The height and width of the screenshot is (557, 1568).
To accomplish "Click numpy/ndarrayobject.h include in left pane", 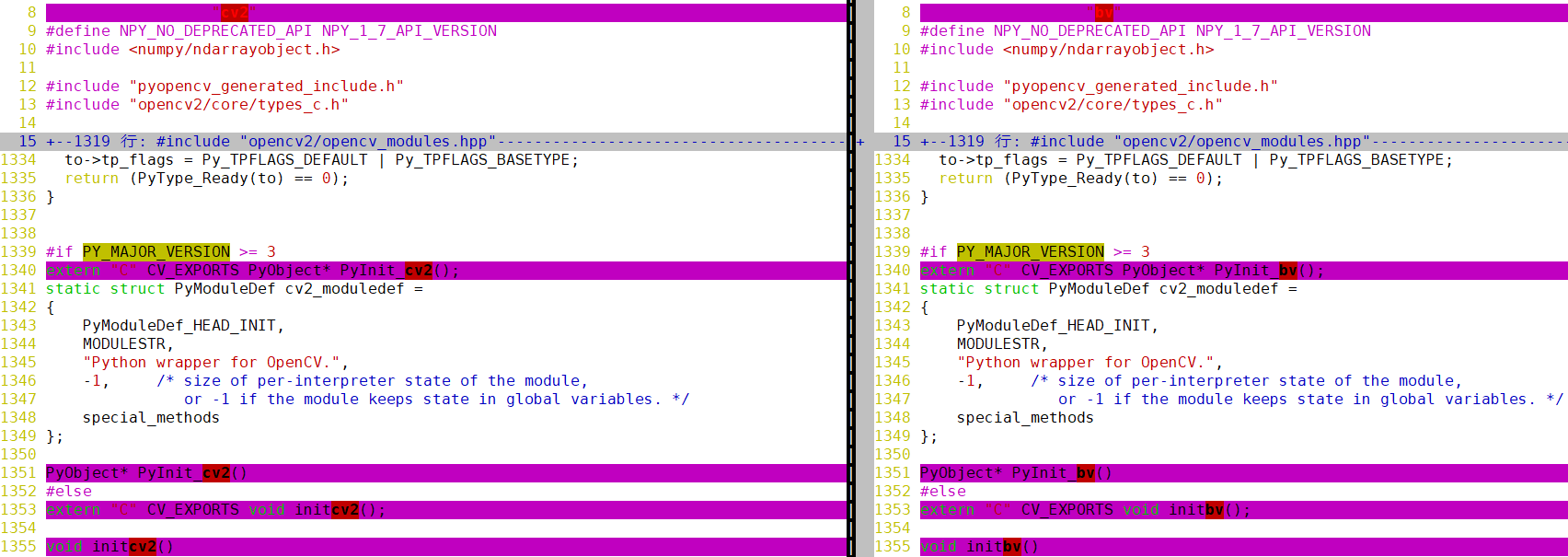I will tap(235, 50).
